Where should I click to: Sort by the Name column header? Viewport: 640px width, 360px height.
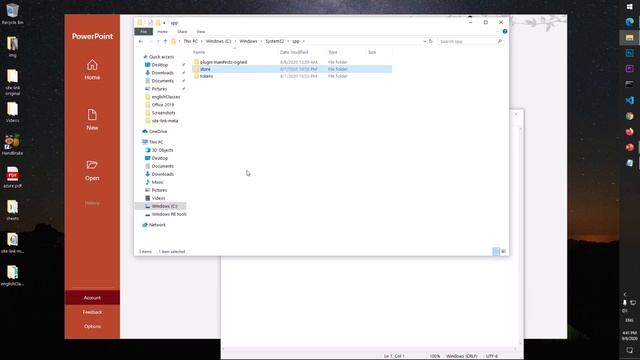(x=199, y=52)
